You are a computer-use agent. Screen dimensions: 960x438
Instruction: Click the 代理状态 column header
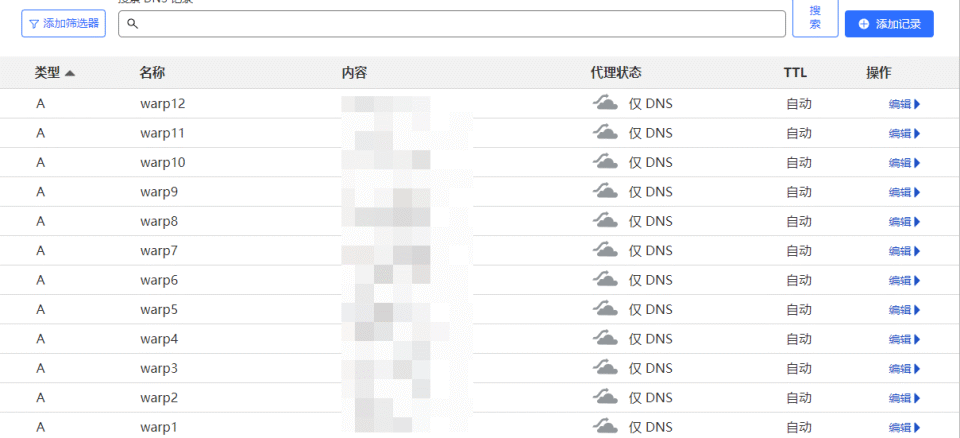pyautogui.click(x=616, y=73)
